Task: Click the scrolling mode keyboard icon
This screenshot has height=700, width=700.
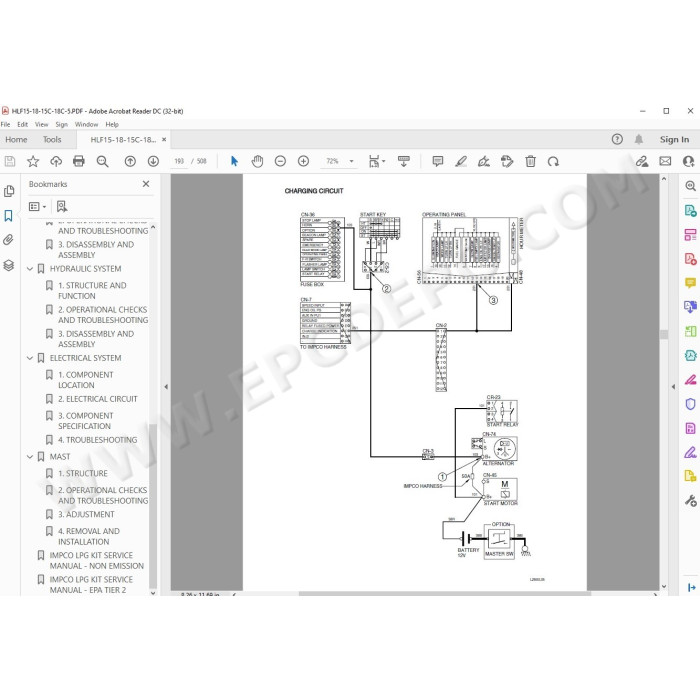Action: (404, 161)
